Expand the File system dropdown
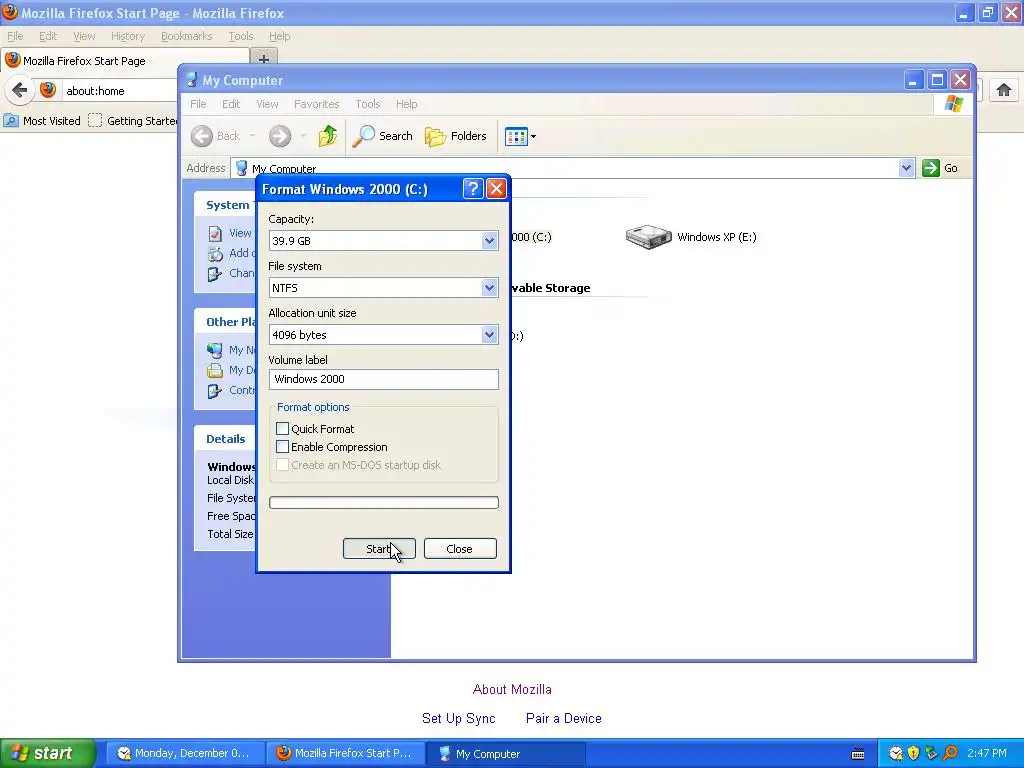1024x768 pixels. [489, 288]
